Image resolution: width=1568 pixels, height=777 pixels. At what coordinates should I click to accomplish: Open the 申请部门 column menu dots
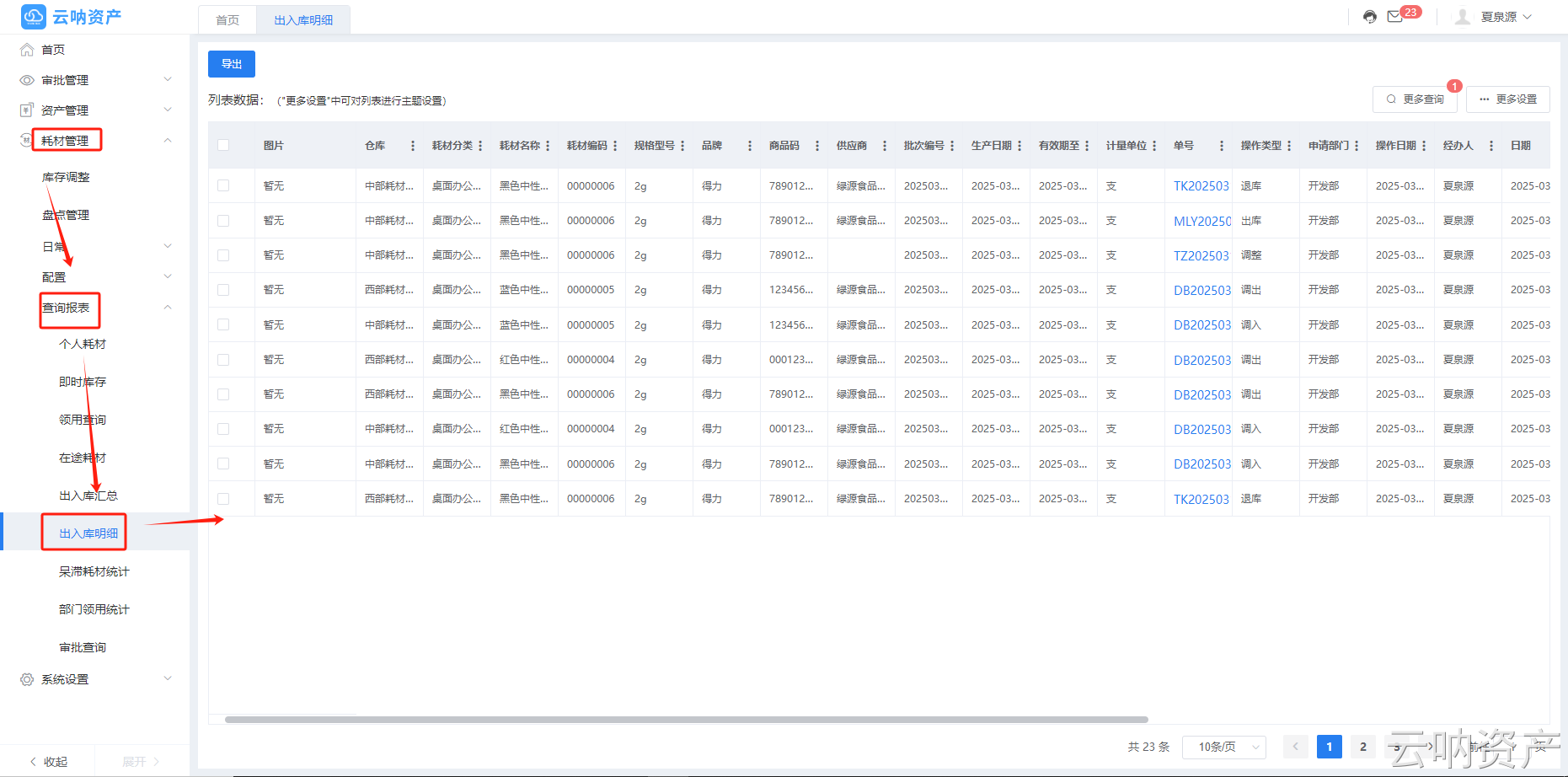point(1357,146)
